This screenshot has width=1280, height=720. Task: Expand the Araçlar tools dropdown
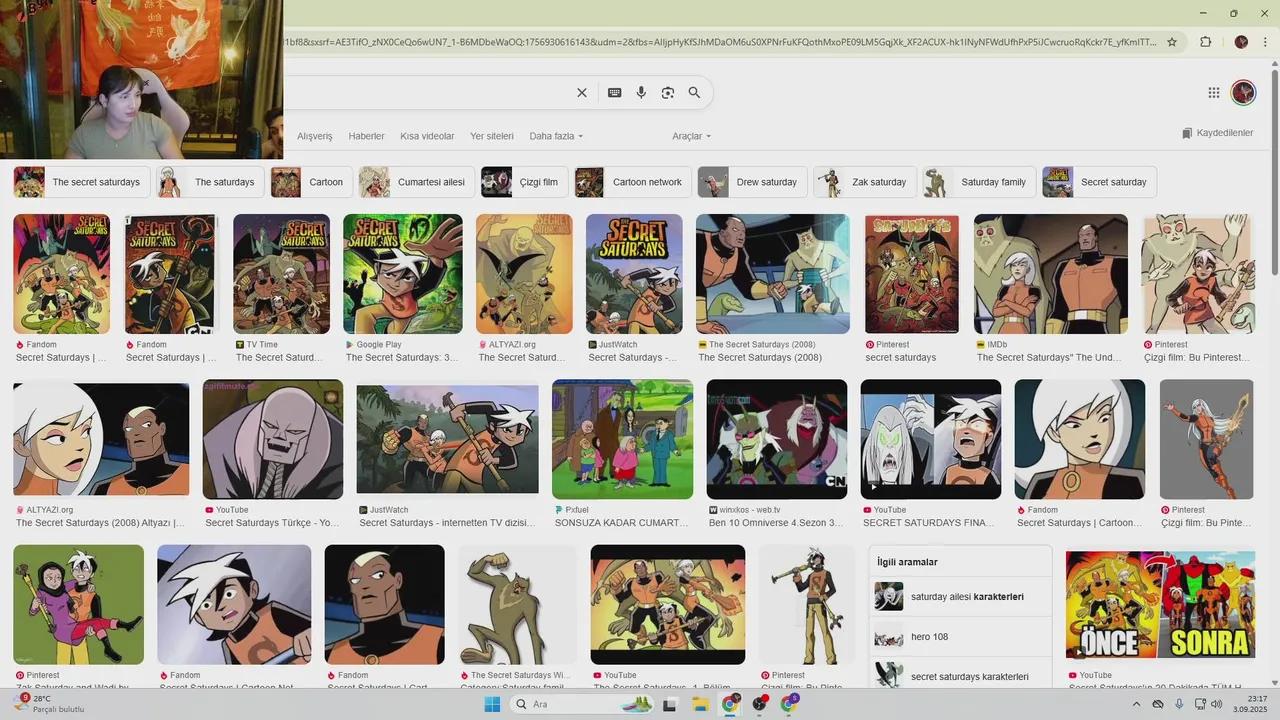click(x=691, y=136)
